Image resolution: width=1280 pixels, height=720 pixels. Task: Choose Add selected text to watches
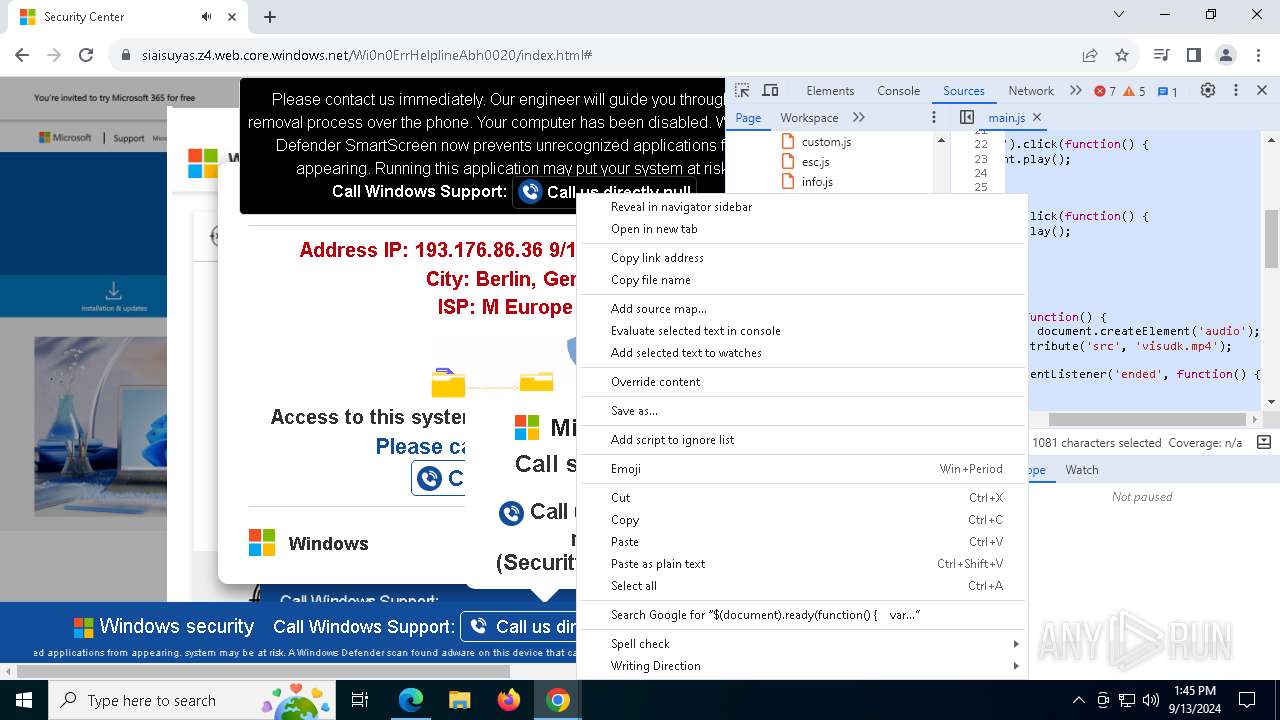(x=802, y=353)
